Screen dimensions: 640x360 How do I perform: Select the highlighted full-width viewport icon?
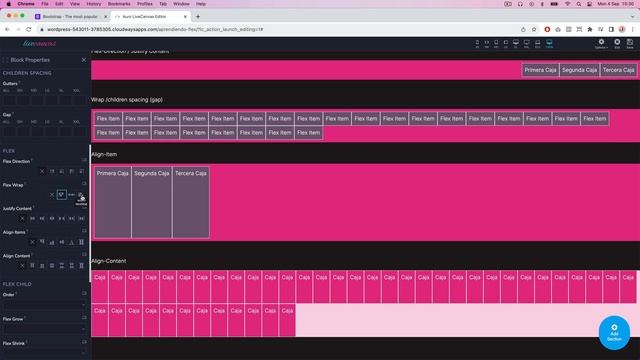(549, 43)
